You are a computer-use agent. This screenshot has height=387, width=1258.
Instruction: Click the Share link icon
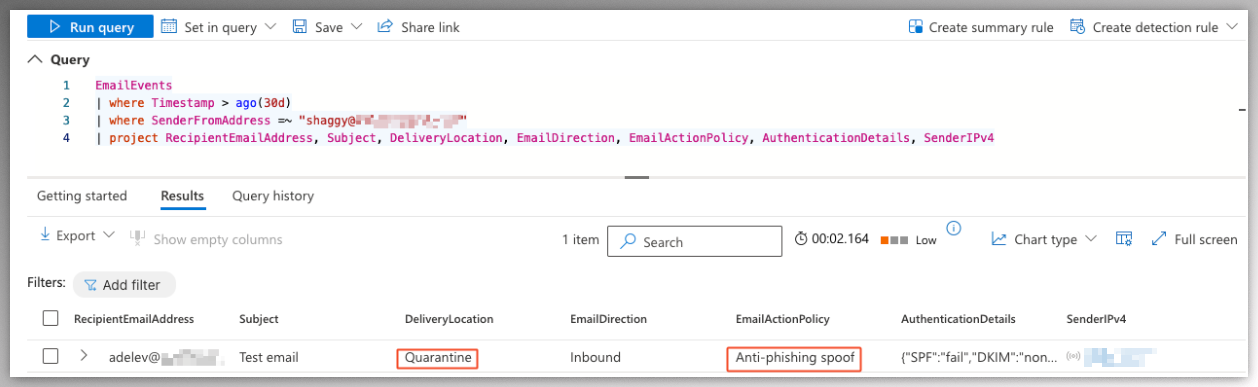[x=385, y=27]
